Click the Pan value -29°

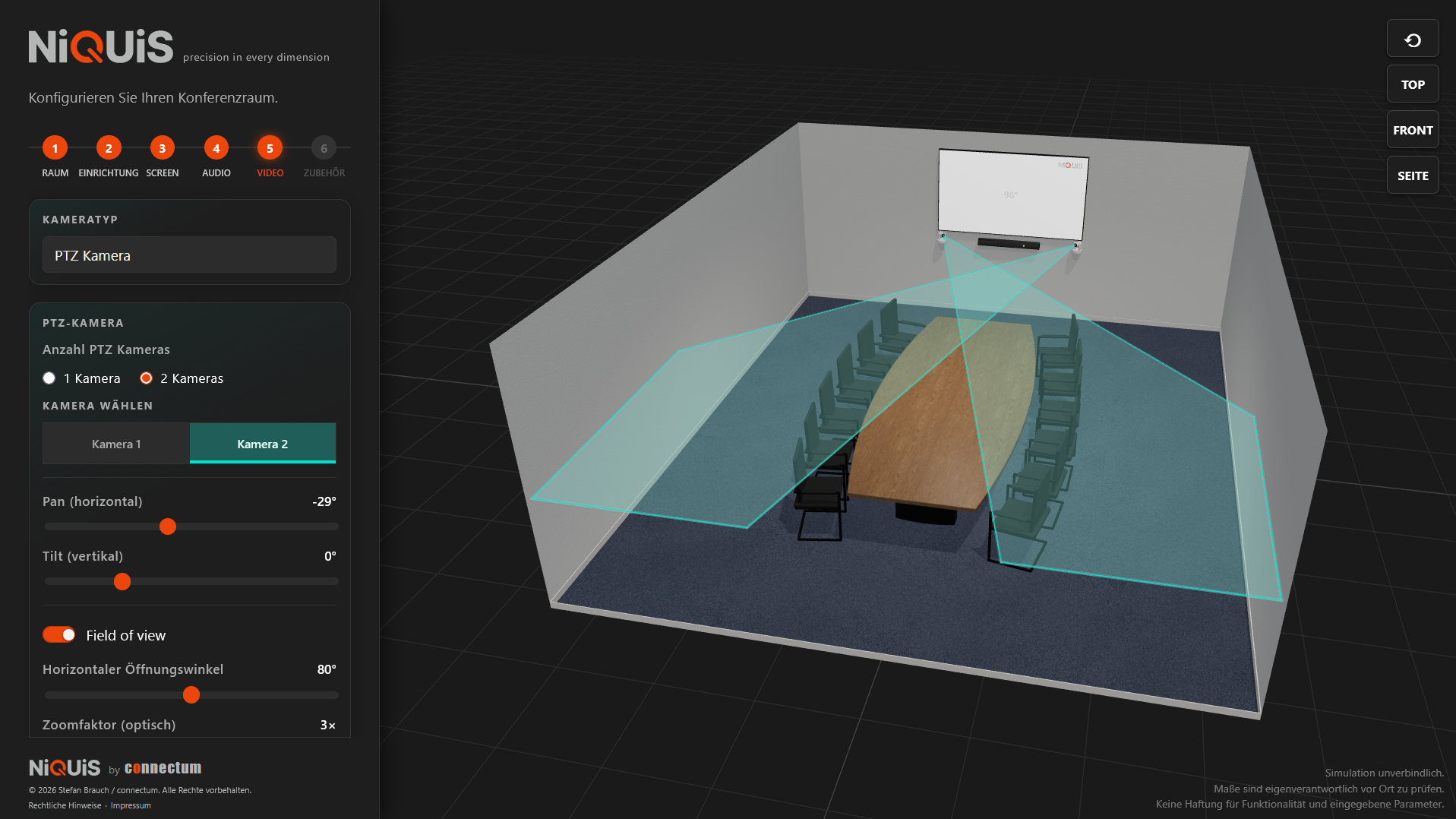click(324, 501)
